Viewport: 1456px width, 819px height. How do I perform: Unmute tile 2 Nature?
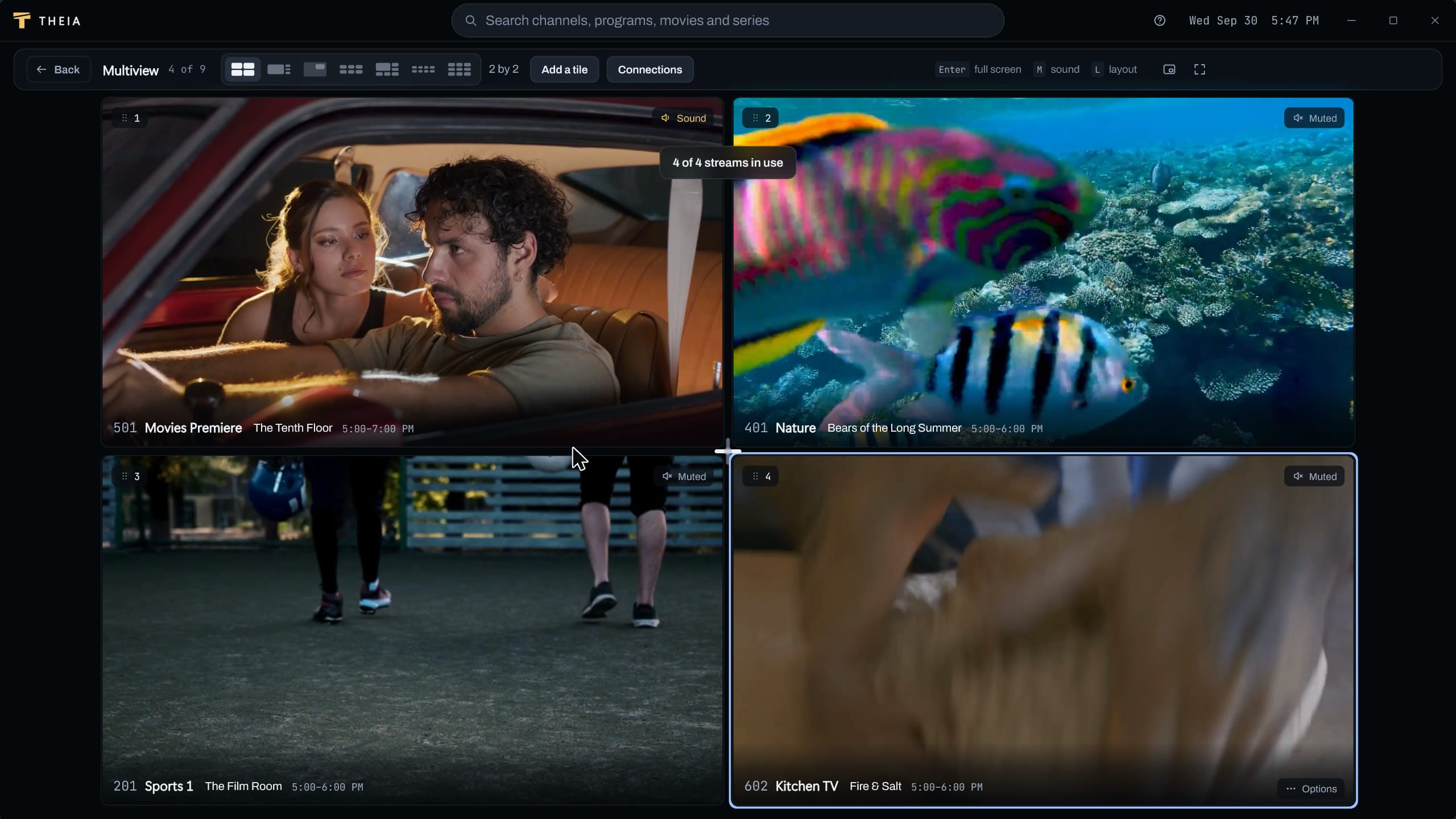[1314, 118]
